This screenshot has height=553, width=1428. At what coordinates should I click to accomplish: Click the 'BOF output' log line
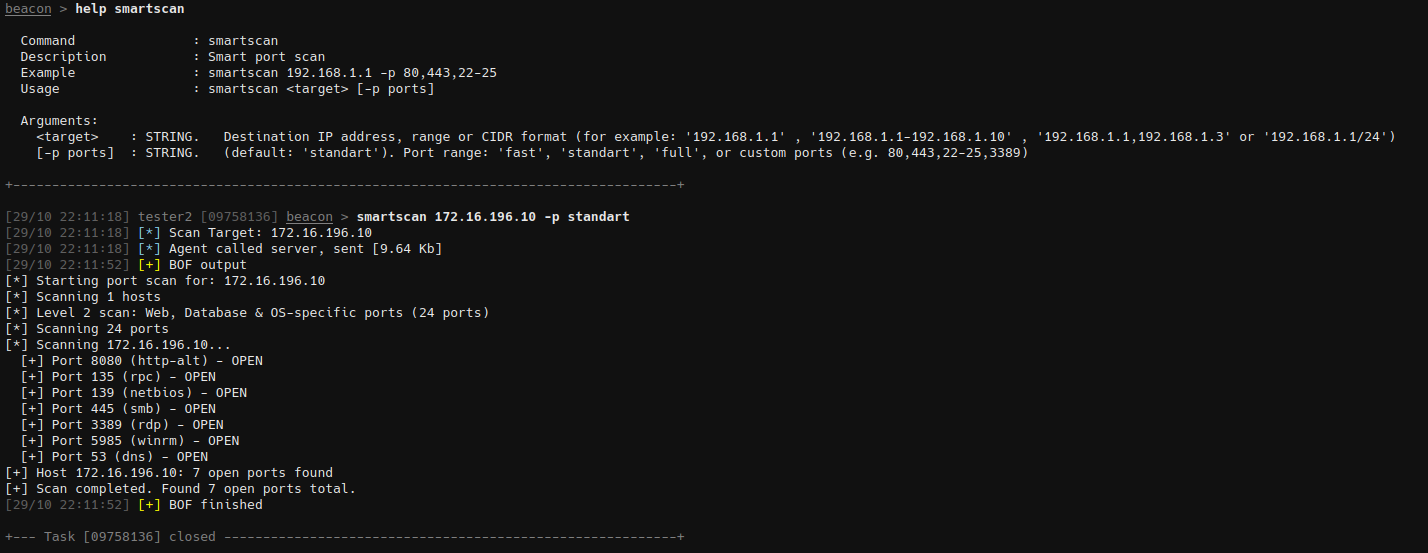pos(207,265)
